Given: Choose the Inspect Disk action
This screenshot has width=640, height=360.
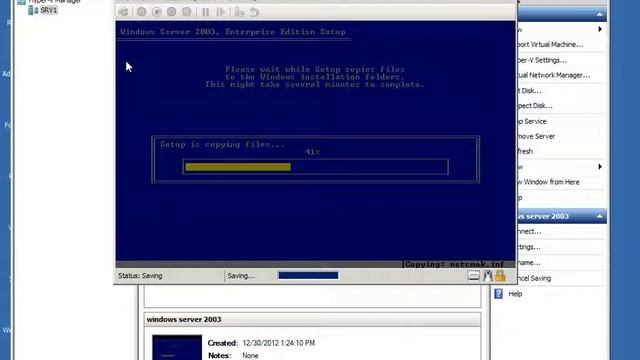Looking at the screenshot, I should click(x=534, y=106).
